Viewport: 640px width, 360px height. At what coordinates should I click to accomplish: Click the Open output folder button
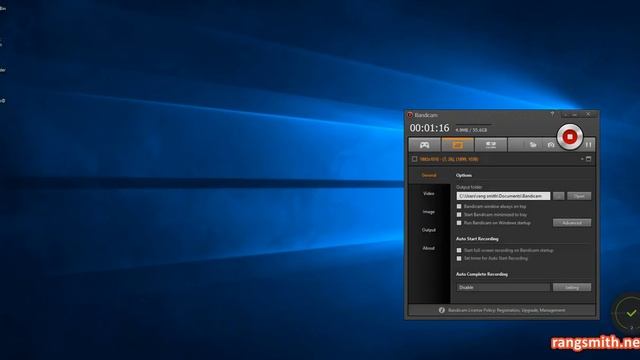[579, 196]
